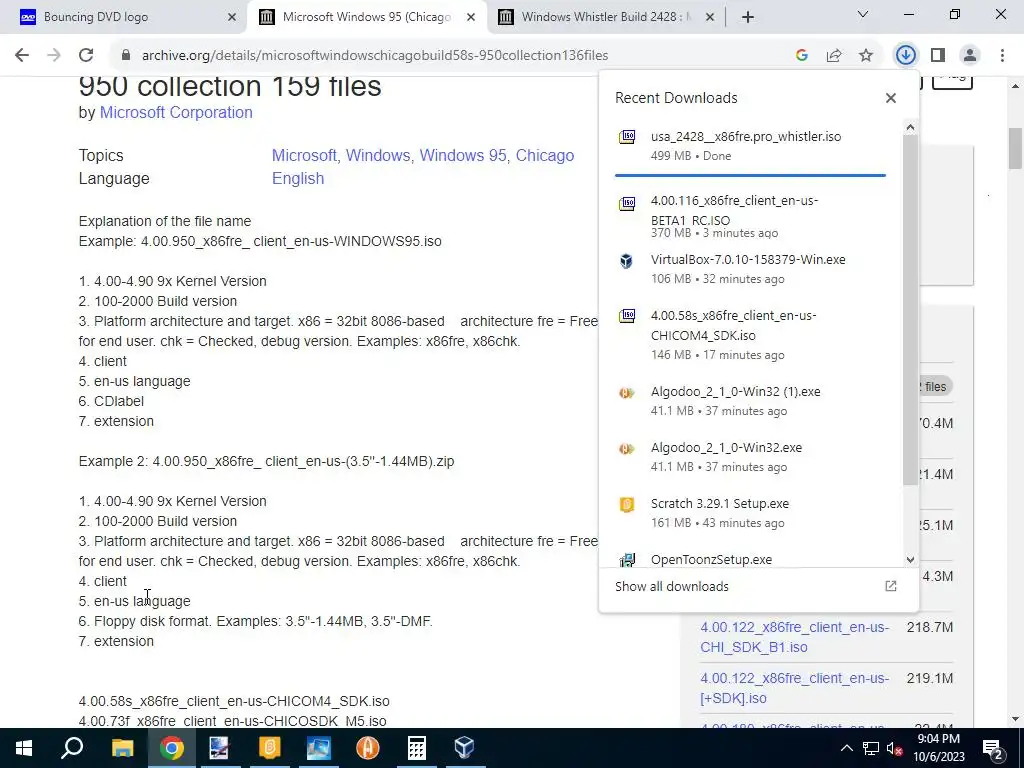Image resolution: width=1024 pixels, height=768 pixels.
Task: Open the Windows 95 topic link
Action: point(462,155)
